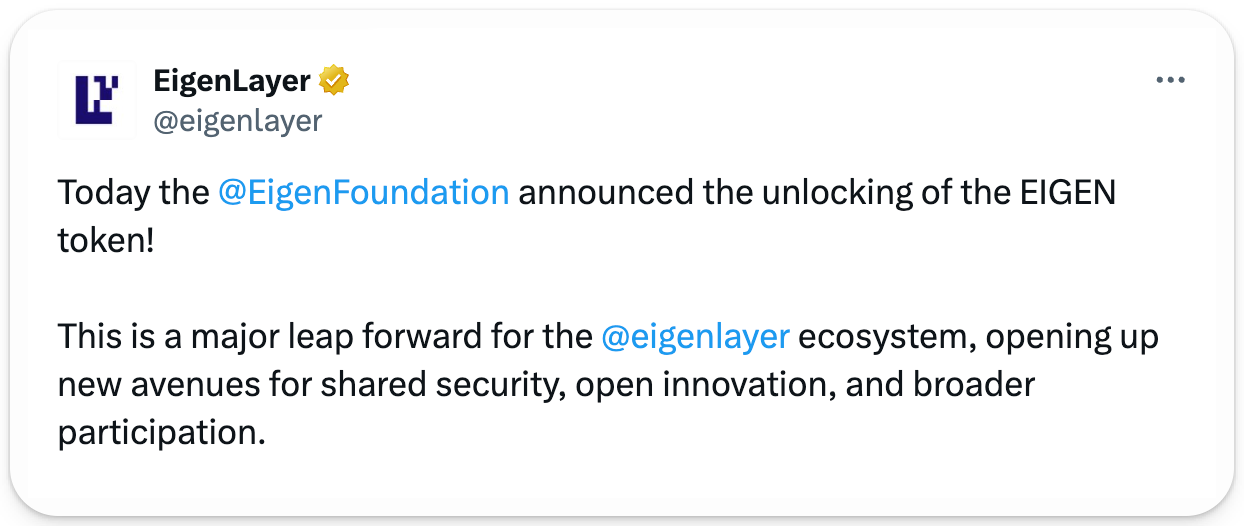Click the gold verified badge

pyautogui.click(x=333, y=80)
